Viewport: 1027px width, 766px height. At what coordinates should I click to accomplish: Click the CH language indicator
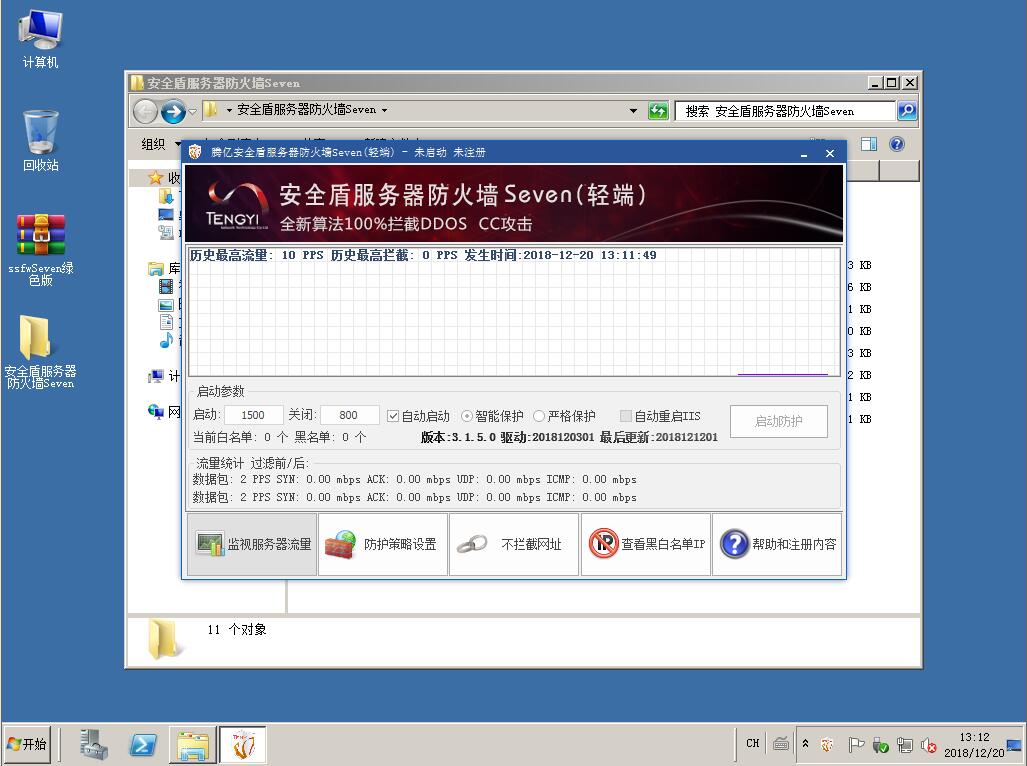click(753, 744)
